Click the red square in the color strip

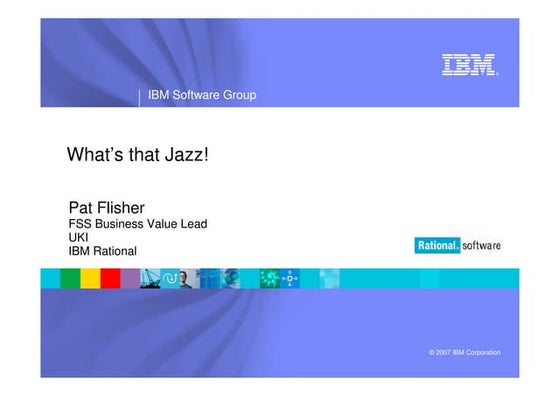(x=110, y=279)
